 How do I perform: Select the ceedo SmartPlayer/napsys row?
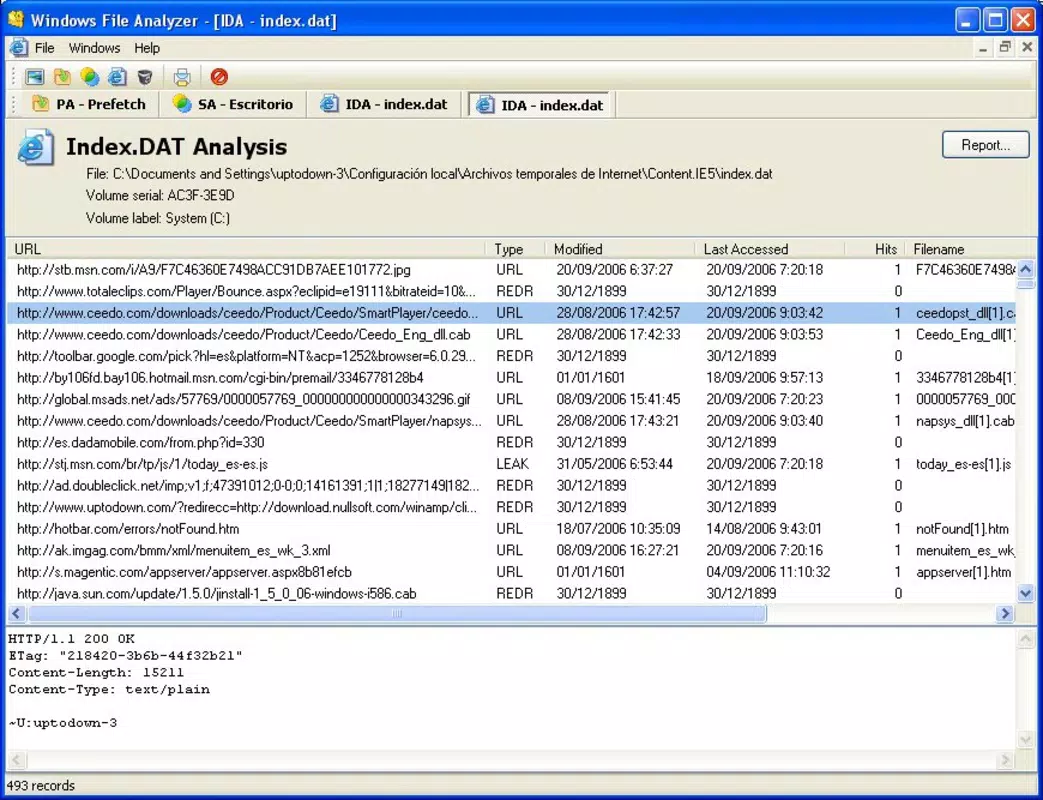[511, 421]
